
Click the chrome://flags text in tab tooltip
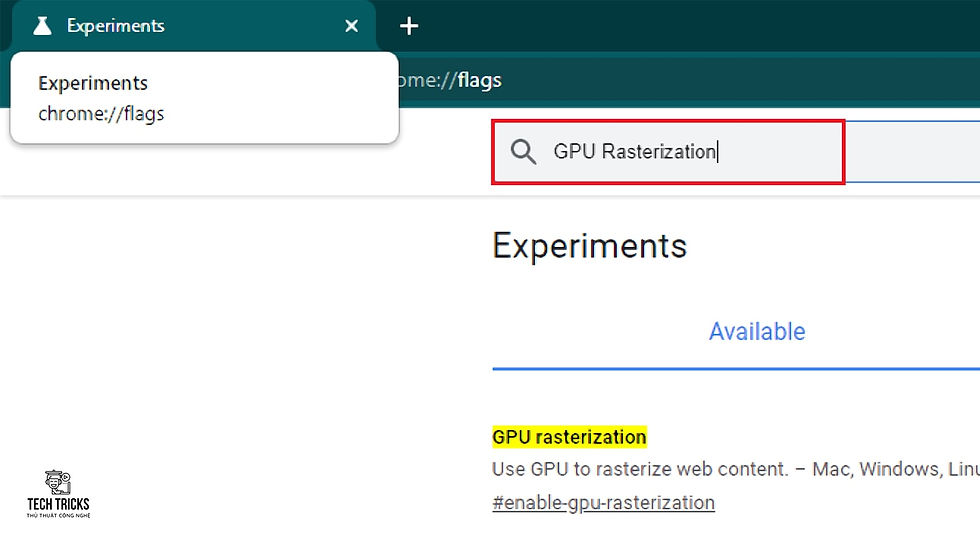click(101, 114)
